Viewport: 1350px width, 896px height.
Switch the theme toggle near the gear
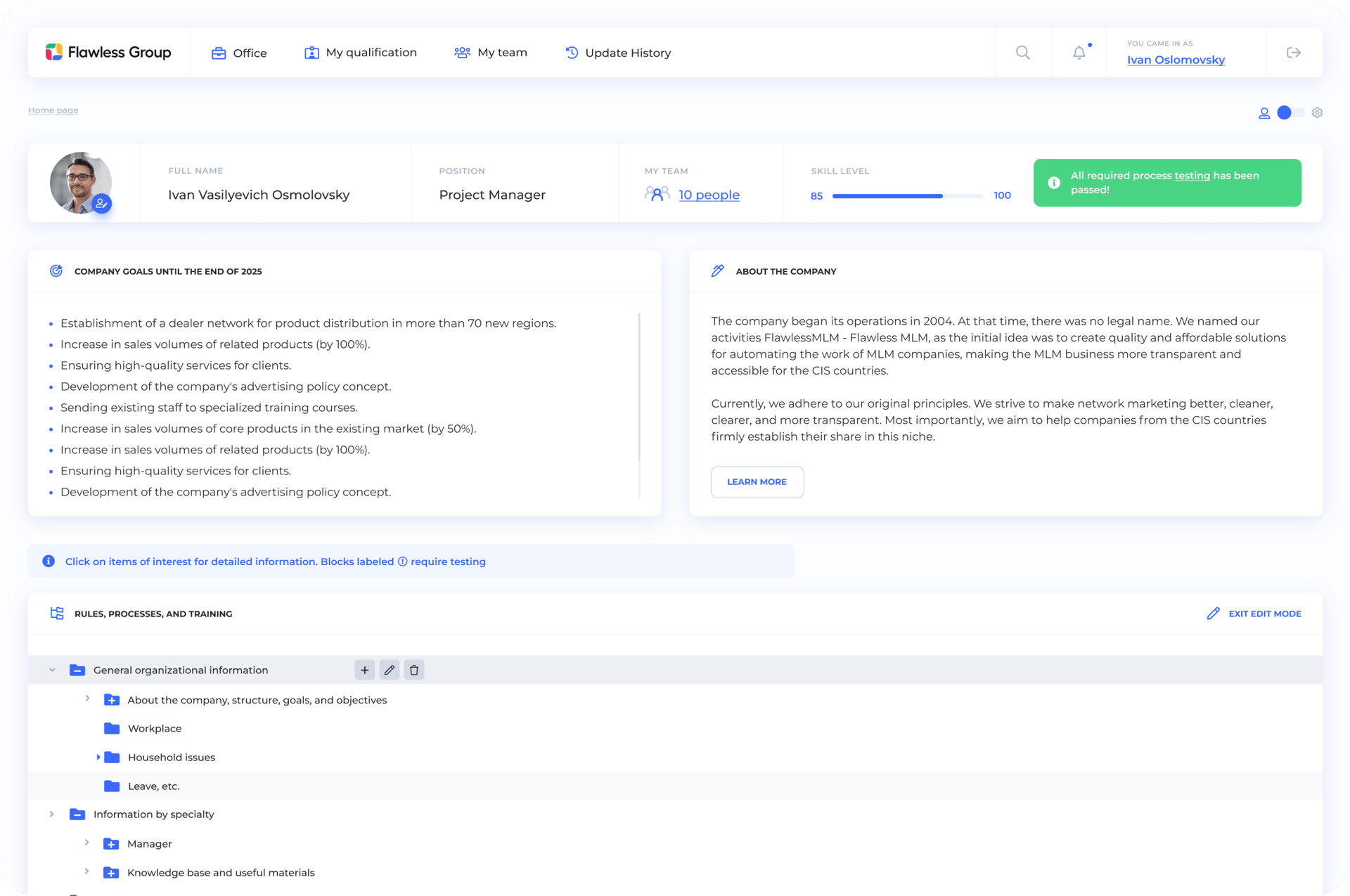tap(1290, 112)
